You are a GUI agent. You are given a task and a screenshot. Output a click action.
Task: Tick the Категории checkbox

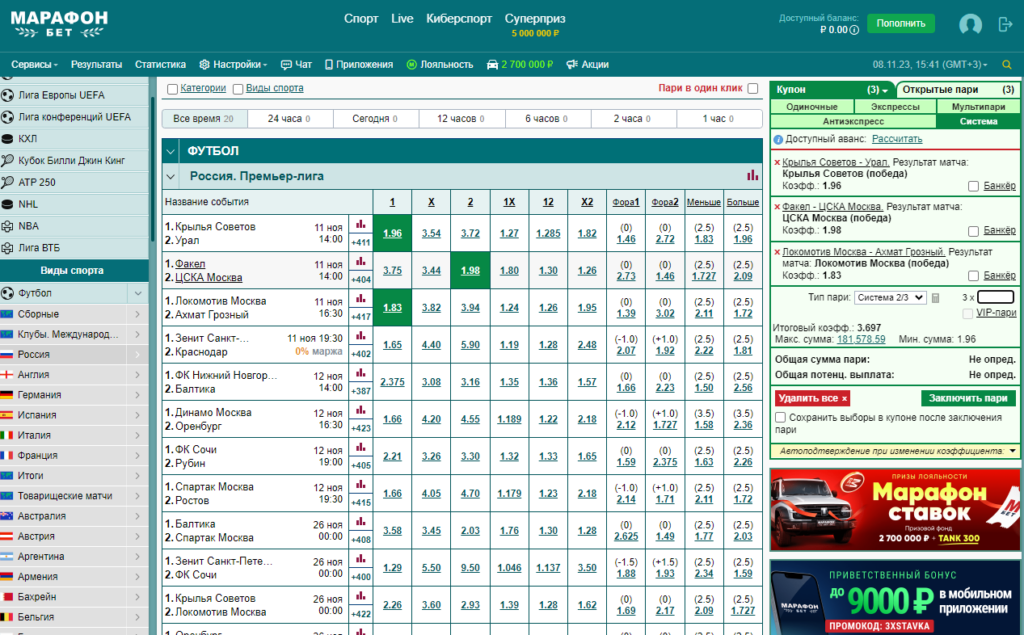(172, 89)
